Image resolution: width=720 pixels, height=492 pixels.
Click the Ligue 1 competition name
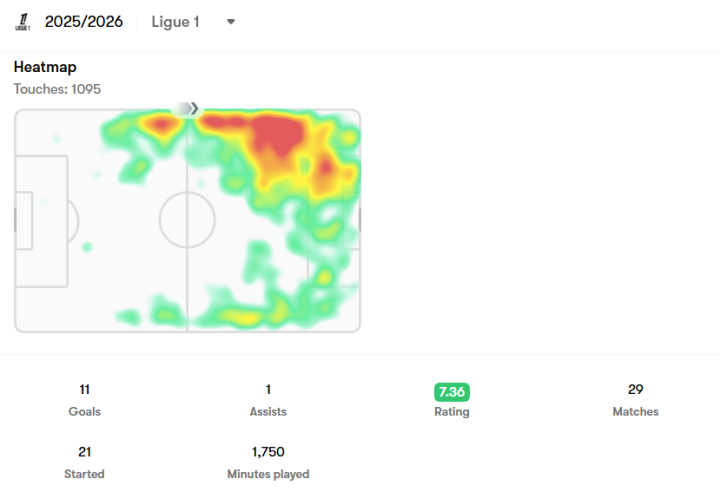point(175,22)
